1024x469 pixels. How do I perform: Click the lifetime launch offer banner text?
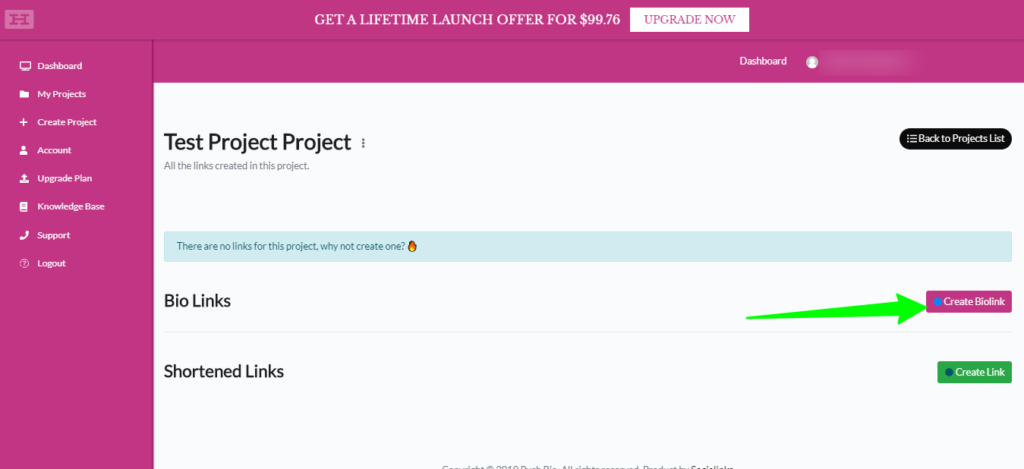click(x=467, y=20)
